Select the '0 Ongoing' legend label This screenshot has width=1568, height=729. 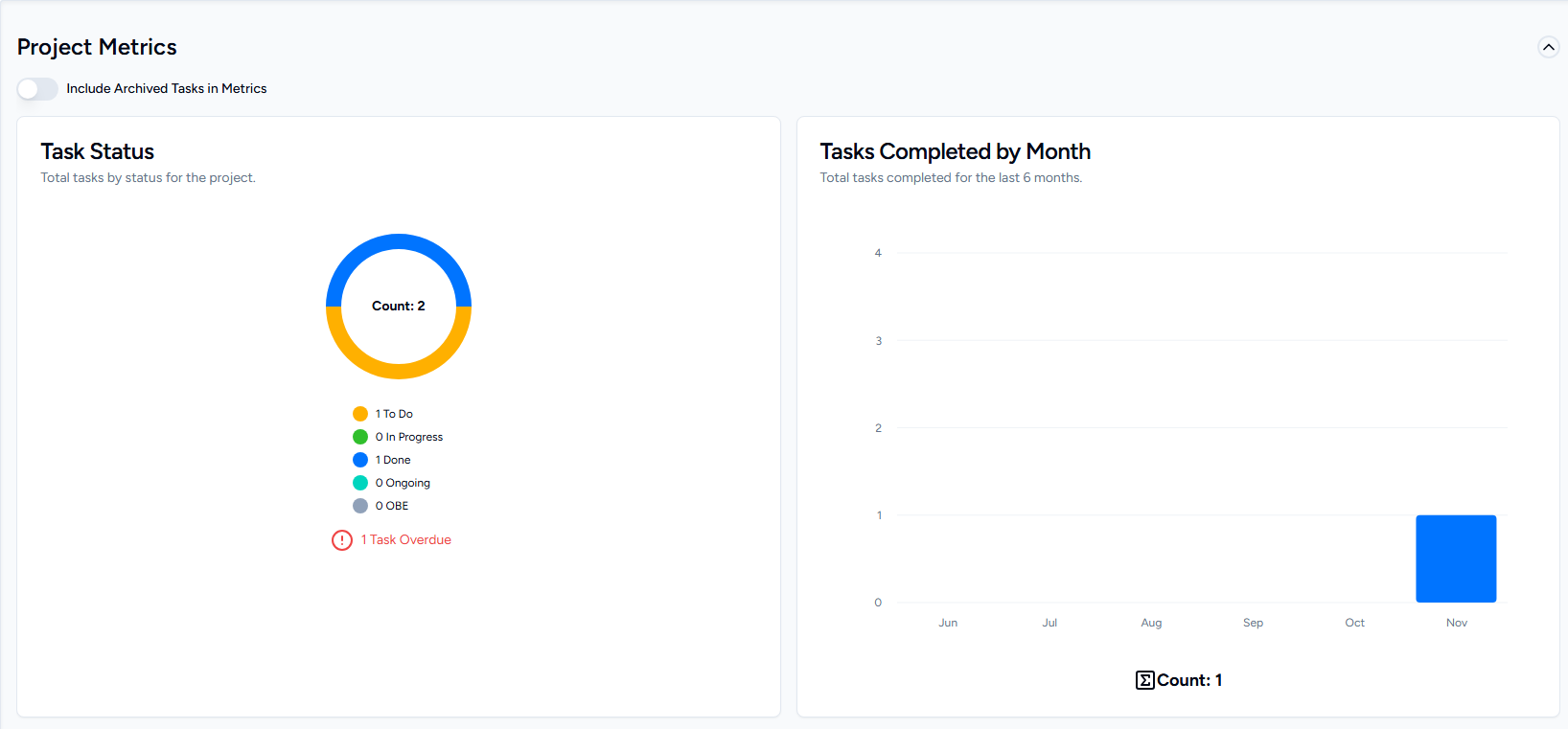point(403,483)
